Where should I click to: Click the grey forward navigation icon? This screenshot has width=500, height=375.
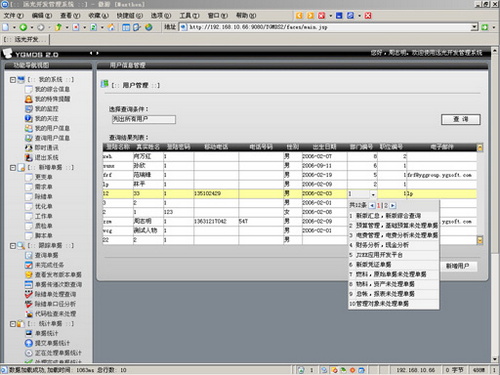[x=41, y=27]
